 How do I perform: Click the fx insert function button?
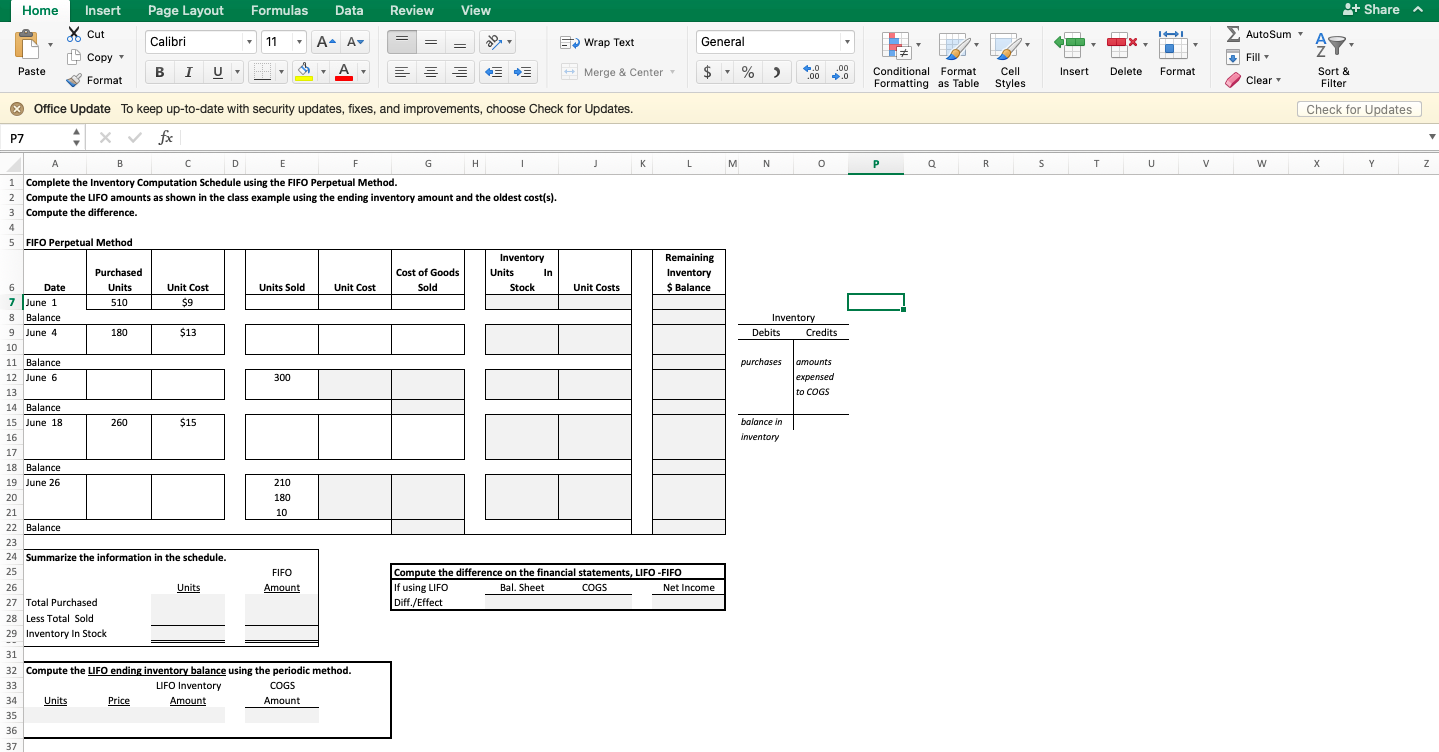click(166, 137)
